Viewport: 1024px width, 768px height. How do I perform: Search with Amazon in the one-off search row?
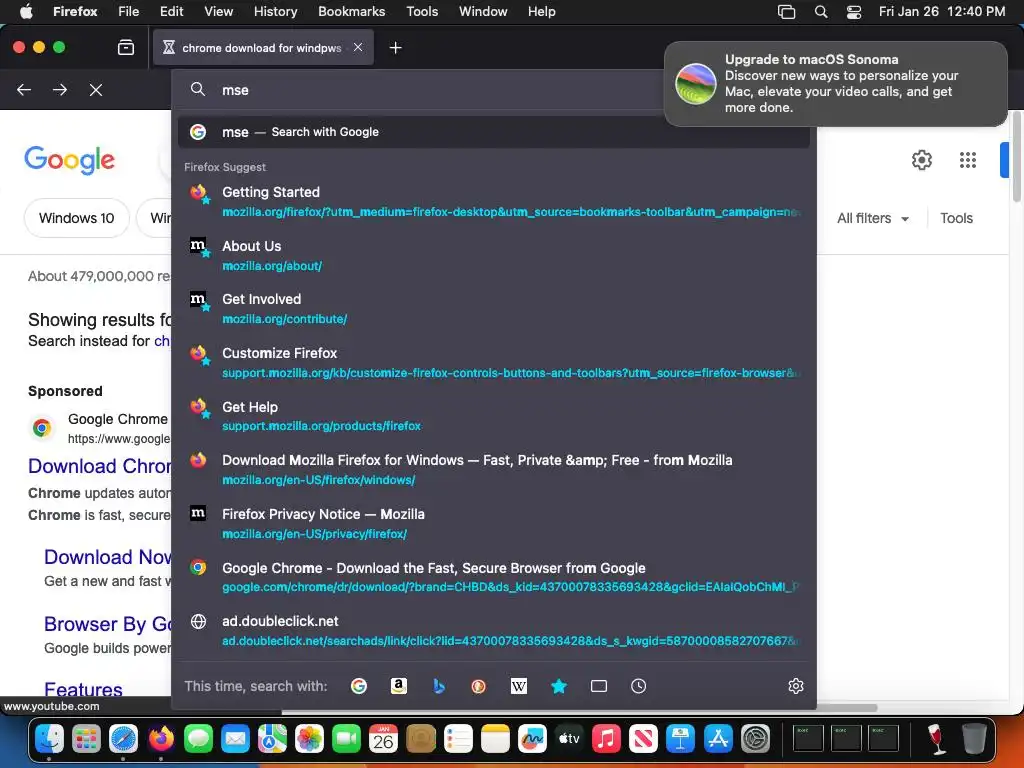pos(398,686)
